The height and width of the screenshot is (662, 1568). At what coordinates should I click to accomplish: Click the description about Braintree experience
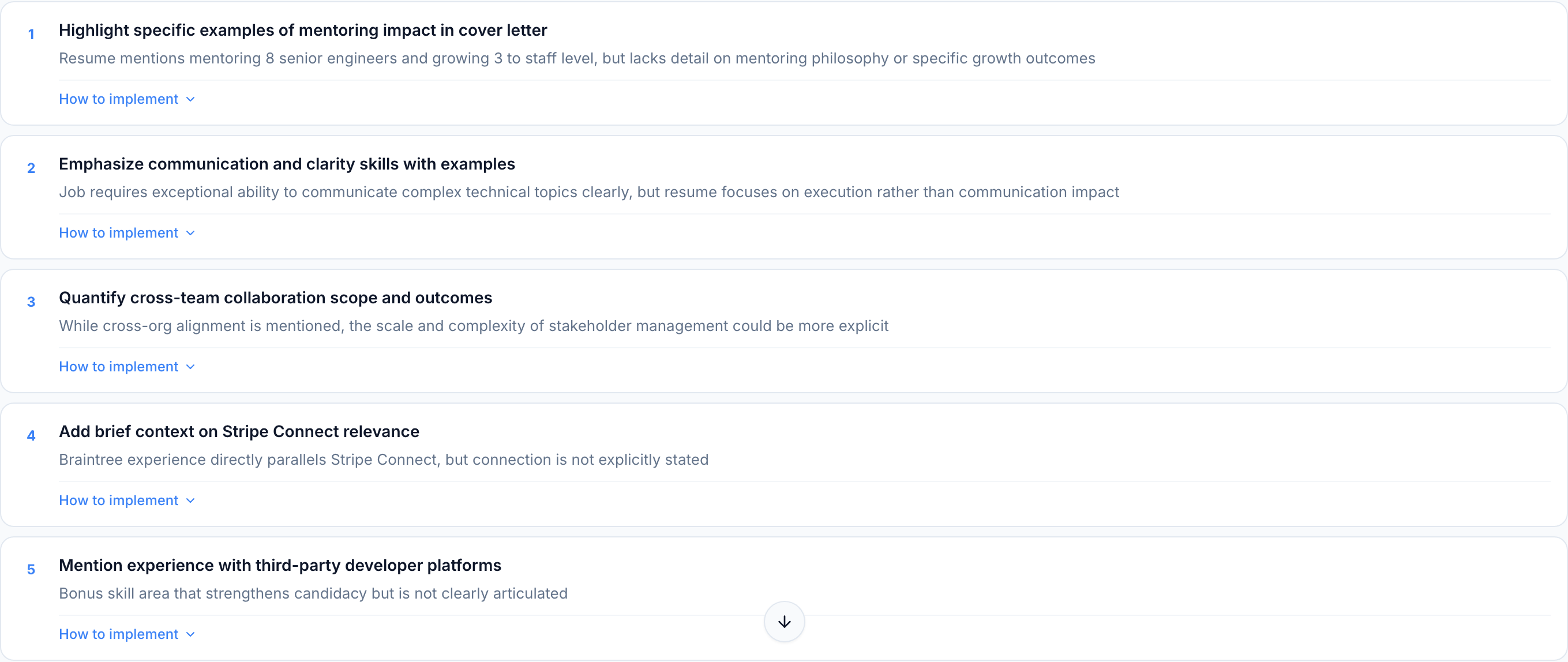[384, 460]
